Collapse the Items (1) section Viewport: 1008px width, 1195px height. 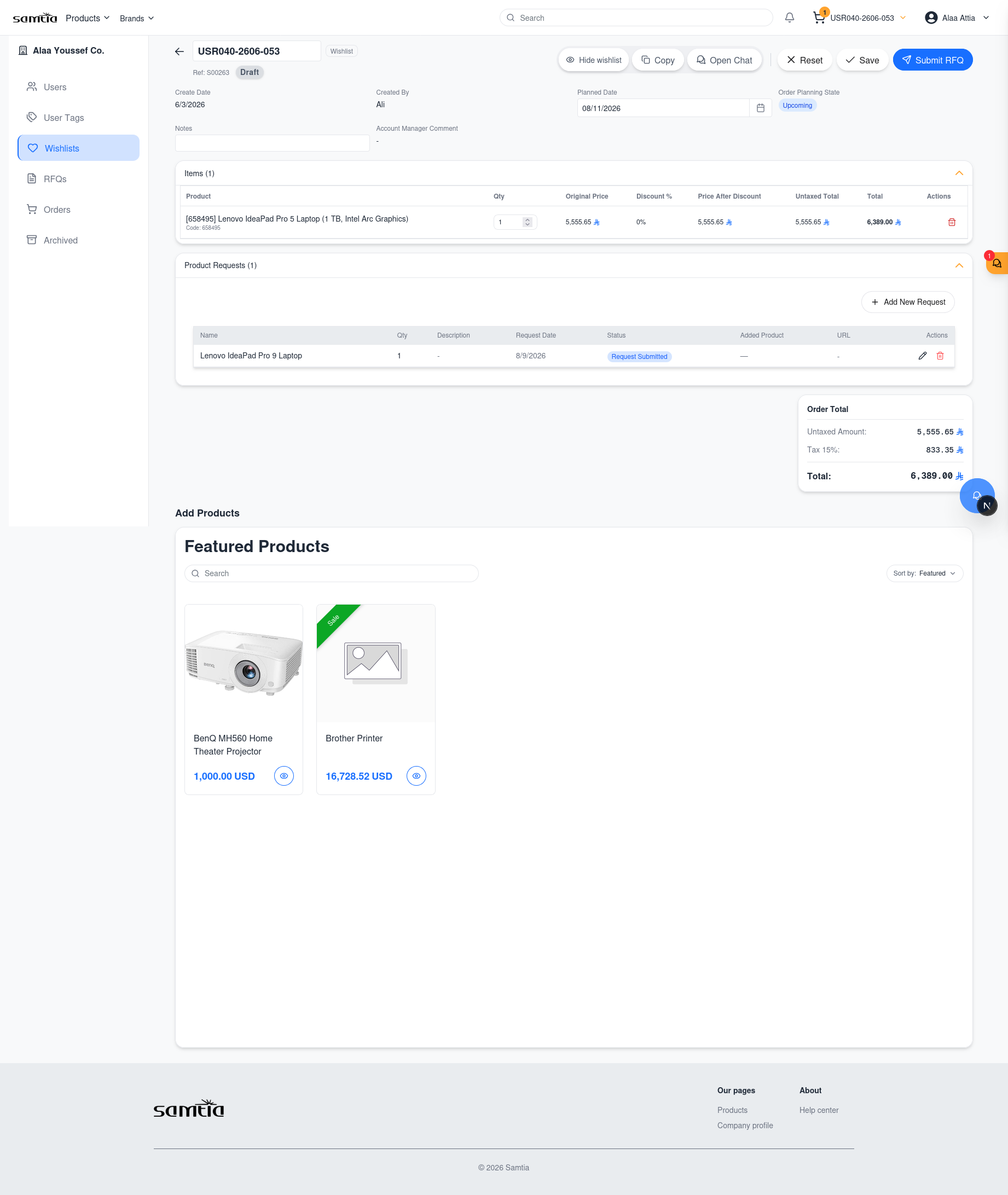coord(959,173)
